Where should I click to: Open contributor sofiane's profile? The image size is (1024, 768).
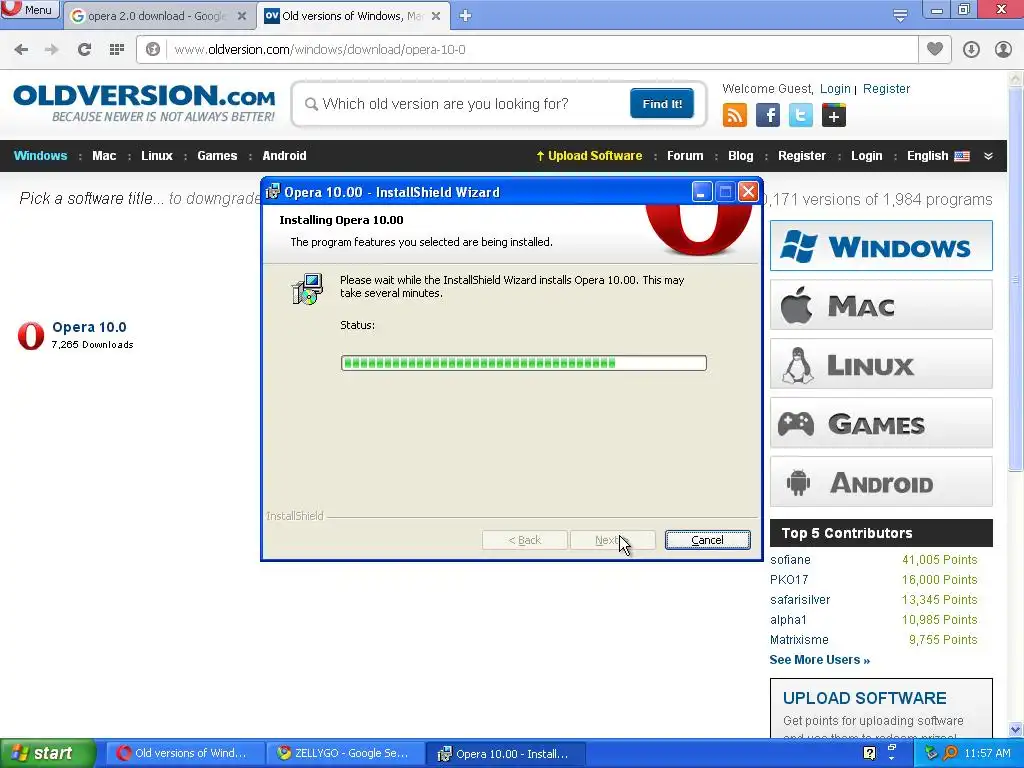coord(790,560)
